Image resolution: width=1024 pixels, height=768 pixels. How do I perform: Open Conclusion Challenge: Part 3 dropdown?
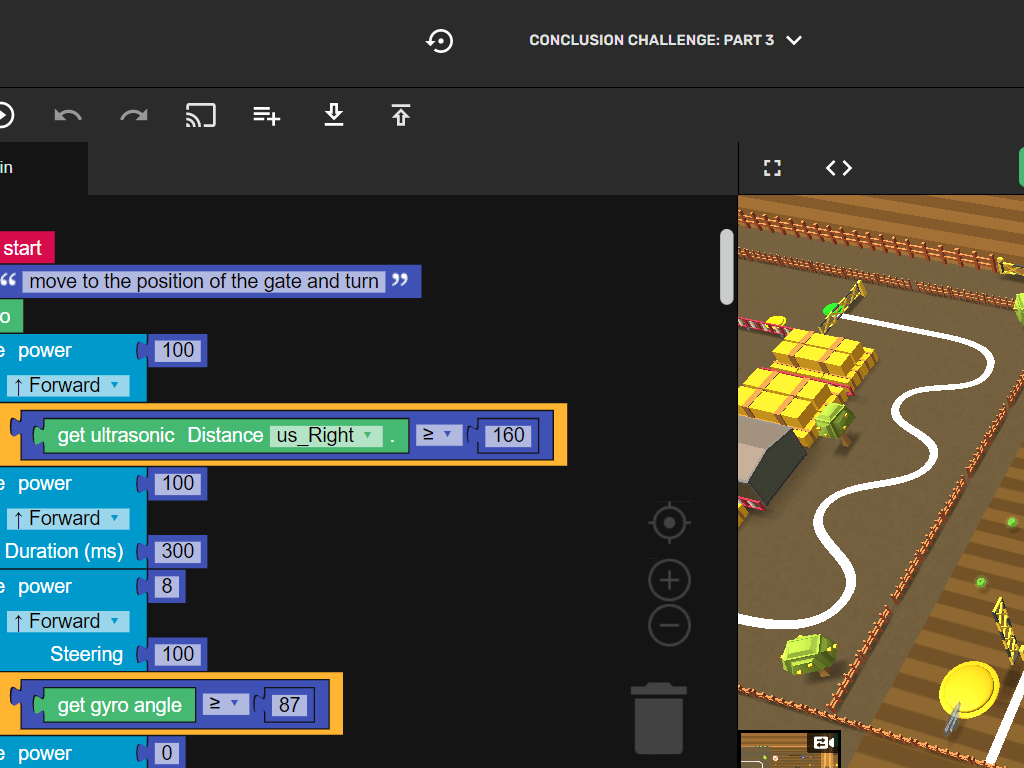[x=665, y=41]
